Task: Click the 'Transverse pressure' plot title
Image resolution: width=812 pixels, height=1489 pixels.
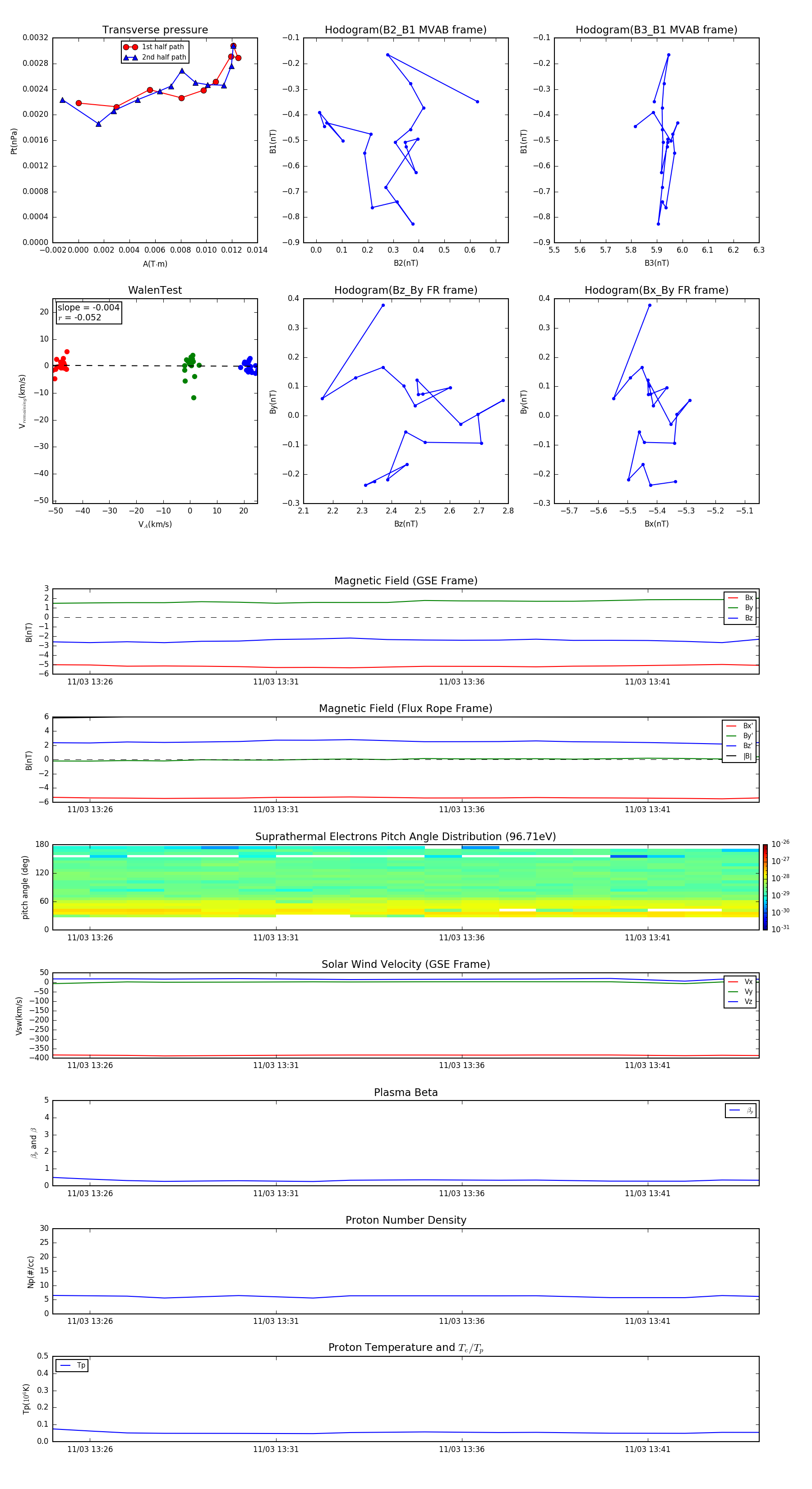Action: coord(155,30)
